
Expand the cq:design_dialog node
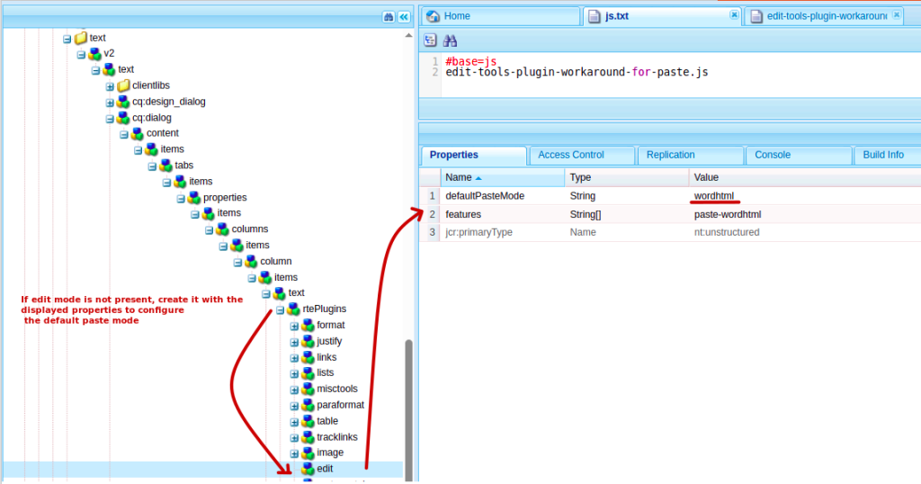110,102
